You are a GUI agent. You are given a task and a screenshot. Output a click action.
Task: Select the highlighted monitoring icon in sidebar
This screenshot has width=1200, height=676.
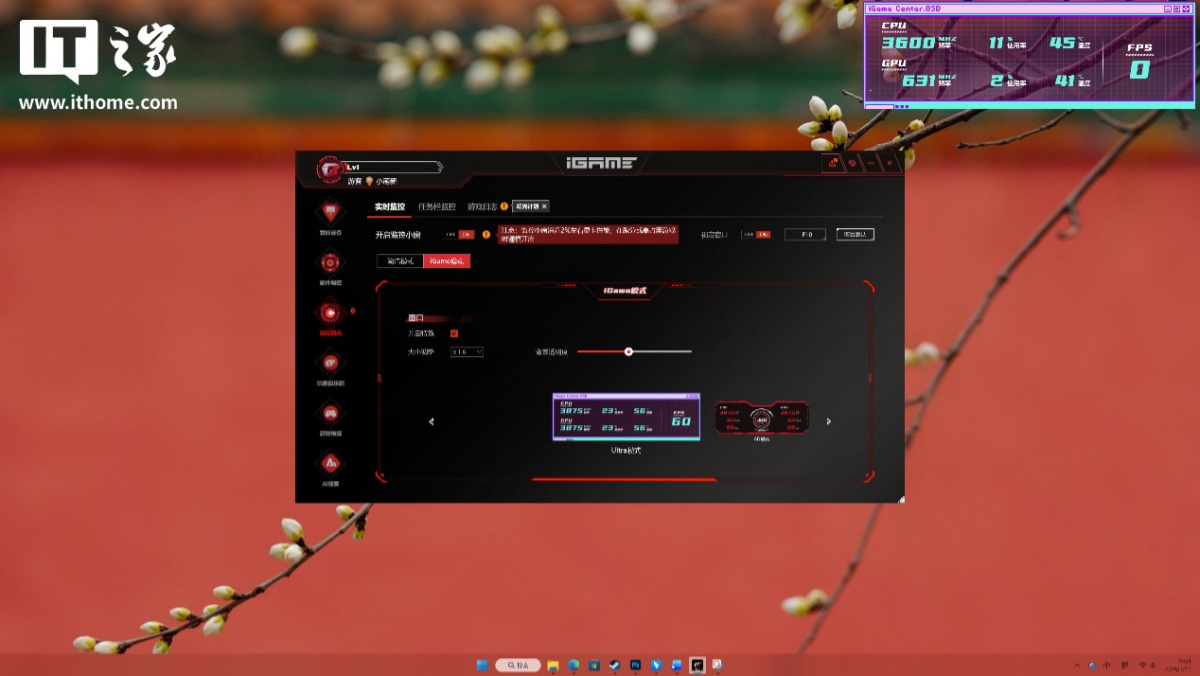pos(330,313)
